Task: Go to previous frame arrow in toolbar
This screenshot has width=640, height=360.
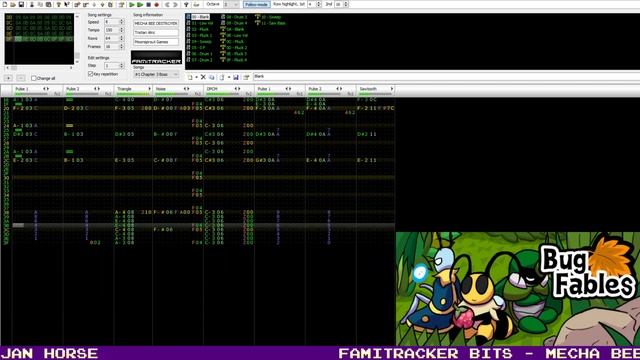Action: (167, 4)
